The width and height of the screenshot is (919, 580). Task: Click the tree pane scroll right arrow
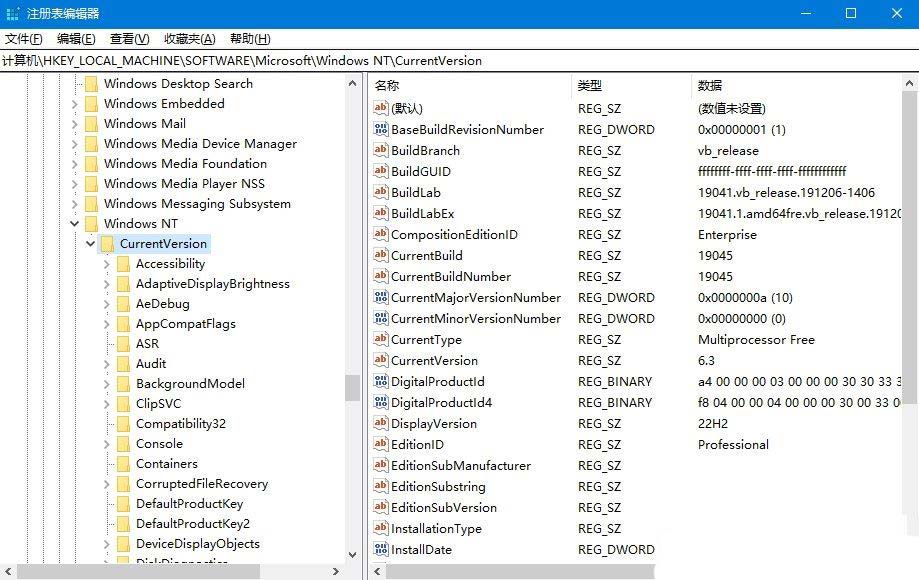336,571
